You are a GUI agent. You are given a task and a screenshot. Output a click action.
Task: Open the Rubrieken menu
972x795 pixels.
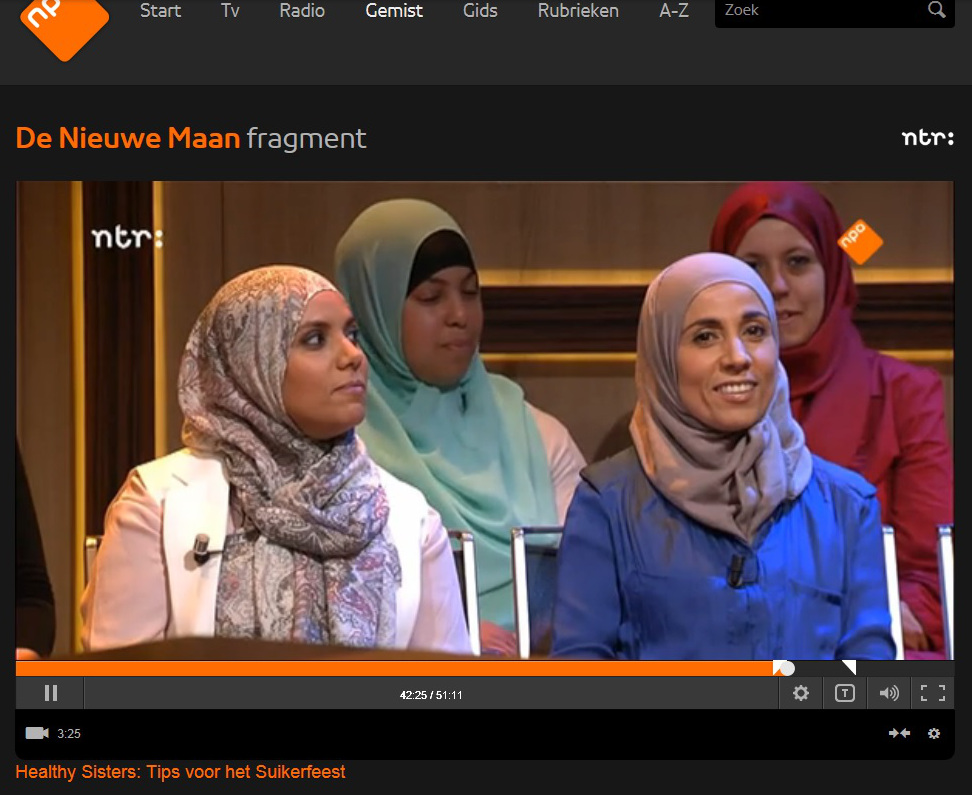(x=578, y=11)
